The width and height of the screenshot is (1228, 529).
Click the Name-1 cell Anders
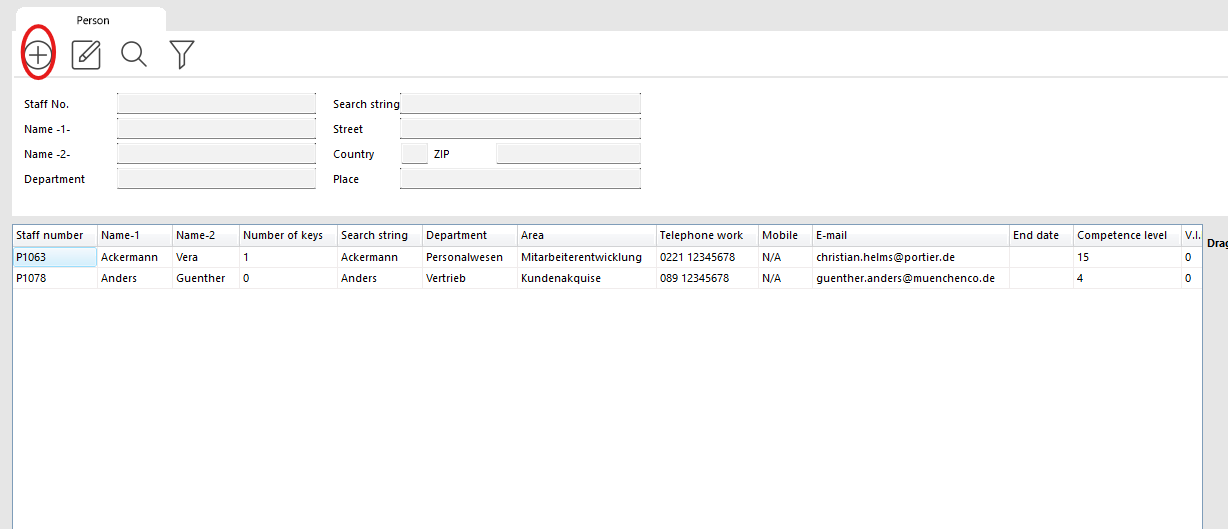(135, 278)
